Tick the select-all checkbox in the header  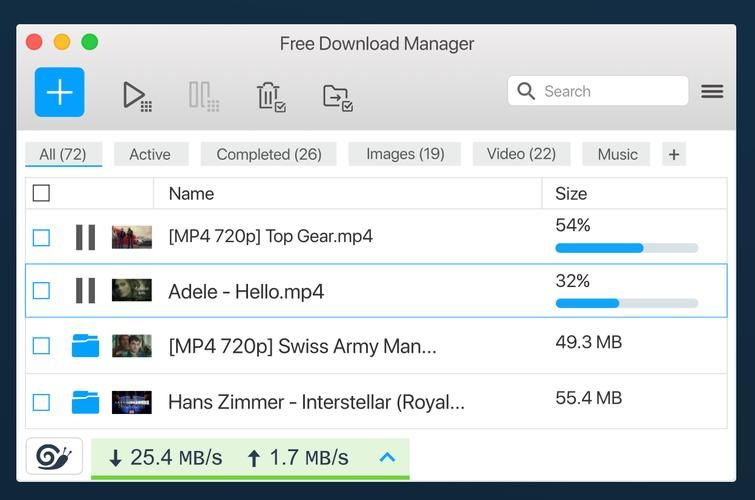41,193
